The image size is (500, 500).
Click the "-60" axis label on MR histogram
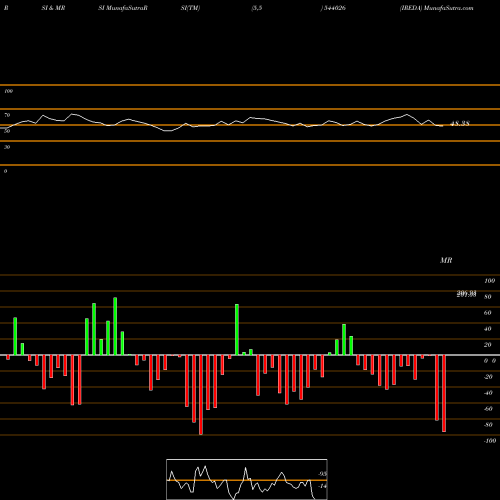[488, 409]
